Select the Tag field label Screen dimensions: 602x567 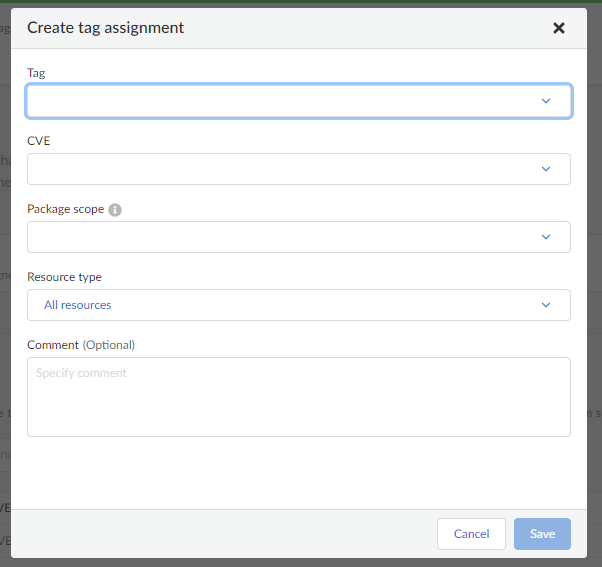pyautogui.click(x=36, y=73)
